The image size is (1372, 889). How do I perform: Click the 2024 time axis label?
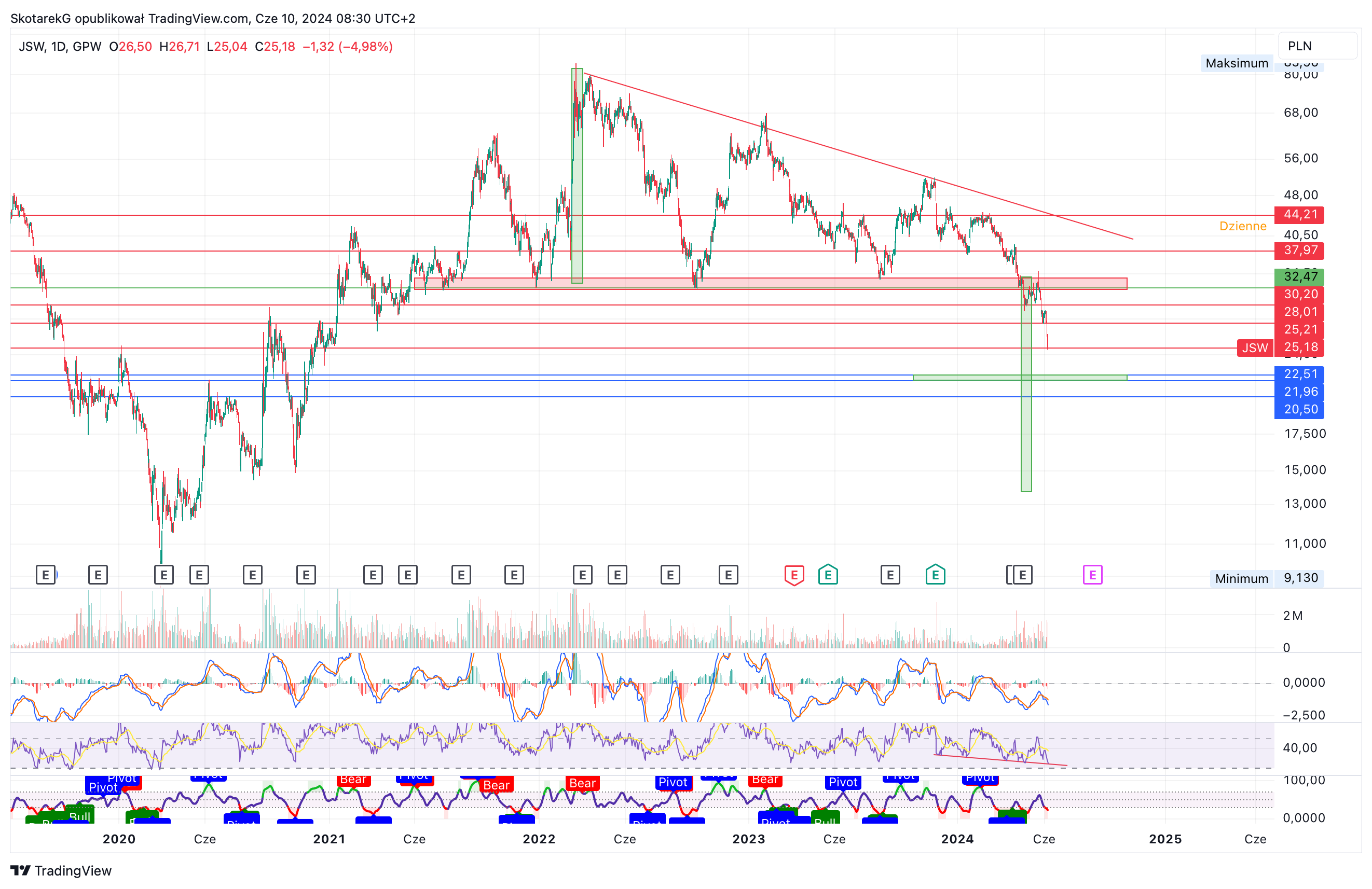[x=957, y=839]
